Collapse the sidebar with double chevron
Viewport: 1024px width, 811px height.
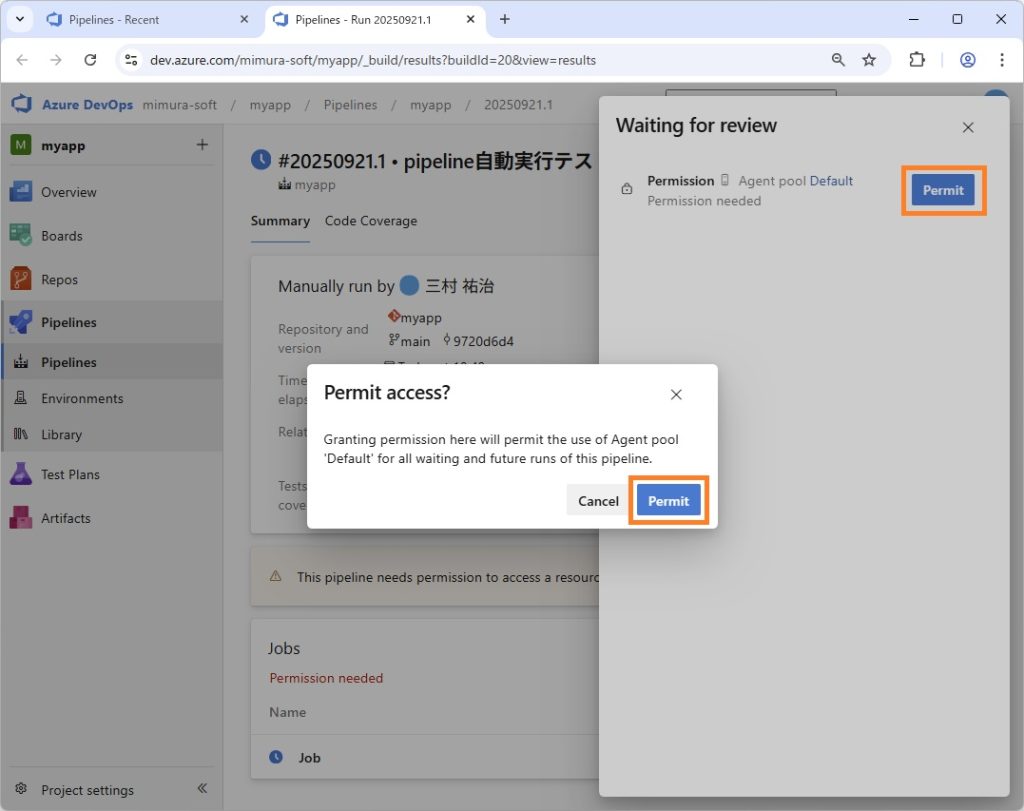201,789
